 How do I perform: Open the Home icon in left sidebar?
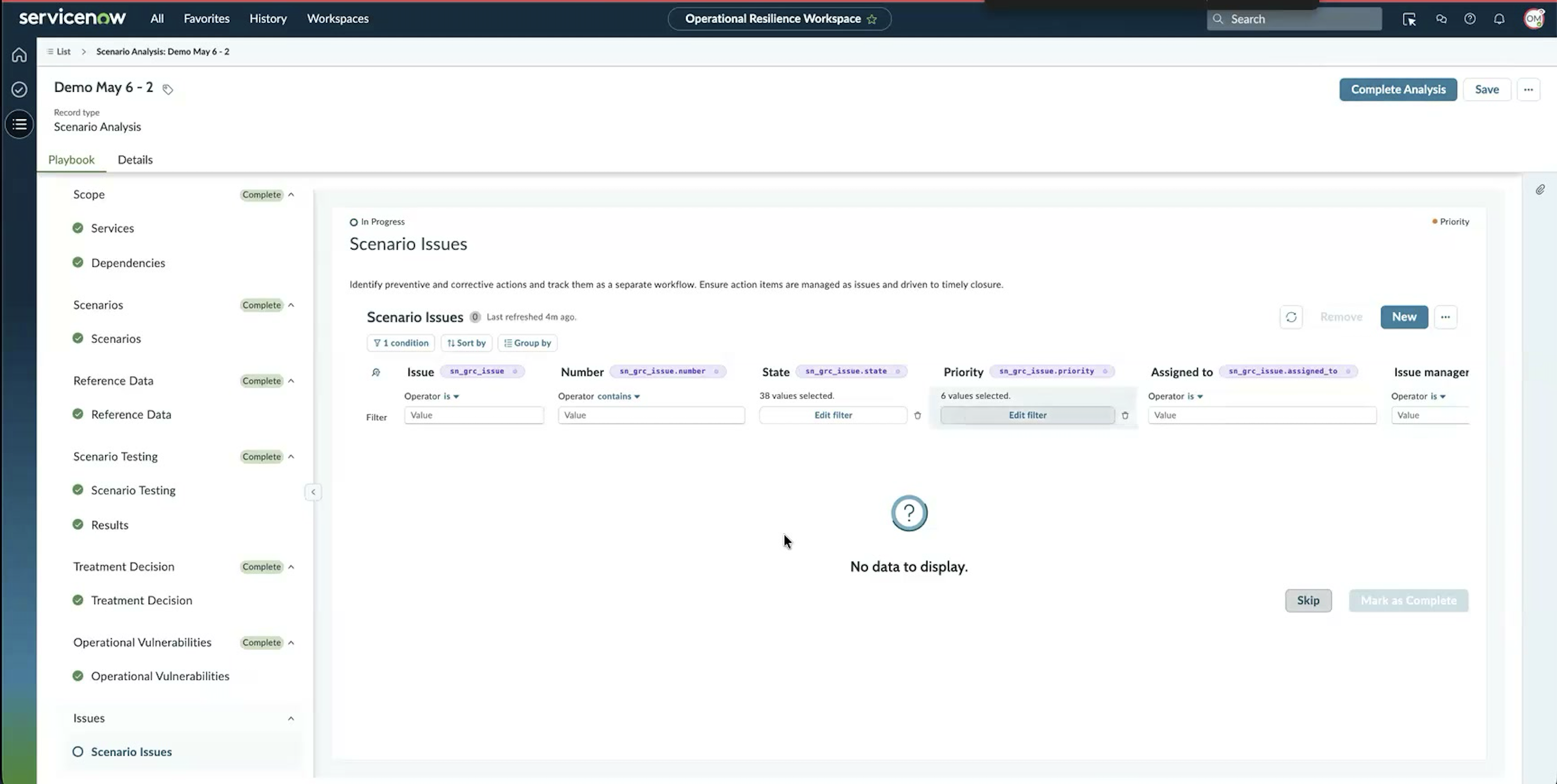click(x=19, y=55)
